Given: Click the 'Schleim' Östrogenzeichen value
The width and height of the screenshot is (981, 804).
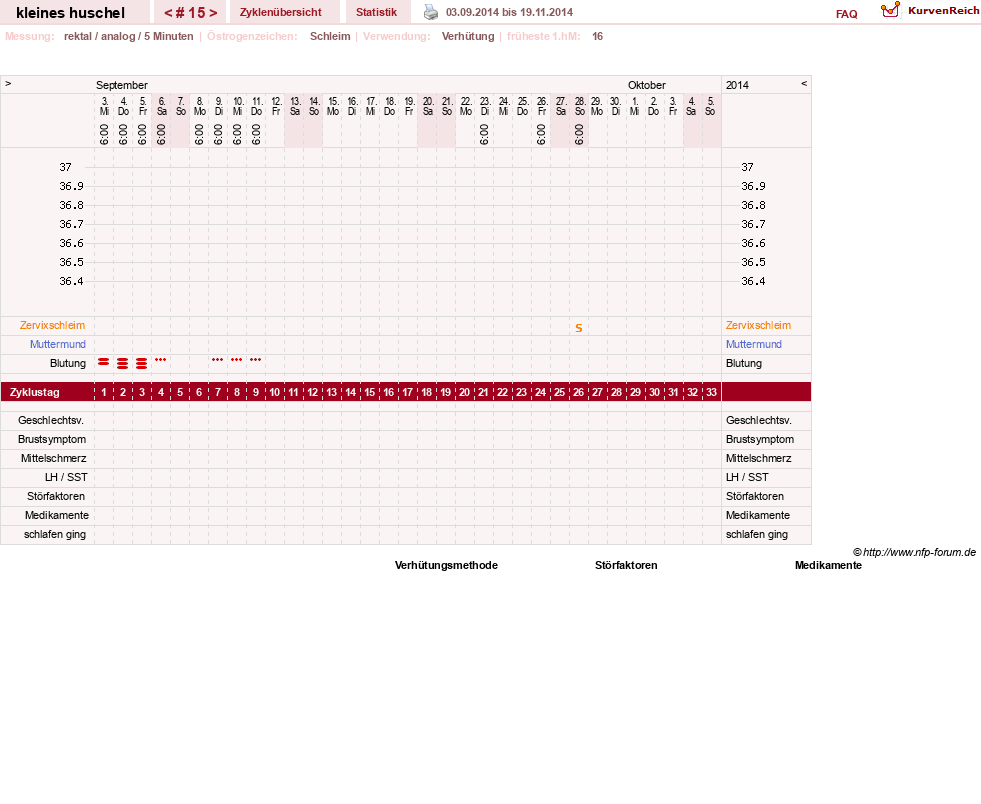Looking at the screenshot, I should 330,36.
